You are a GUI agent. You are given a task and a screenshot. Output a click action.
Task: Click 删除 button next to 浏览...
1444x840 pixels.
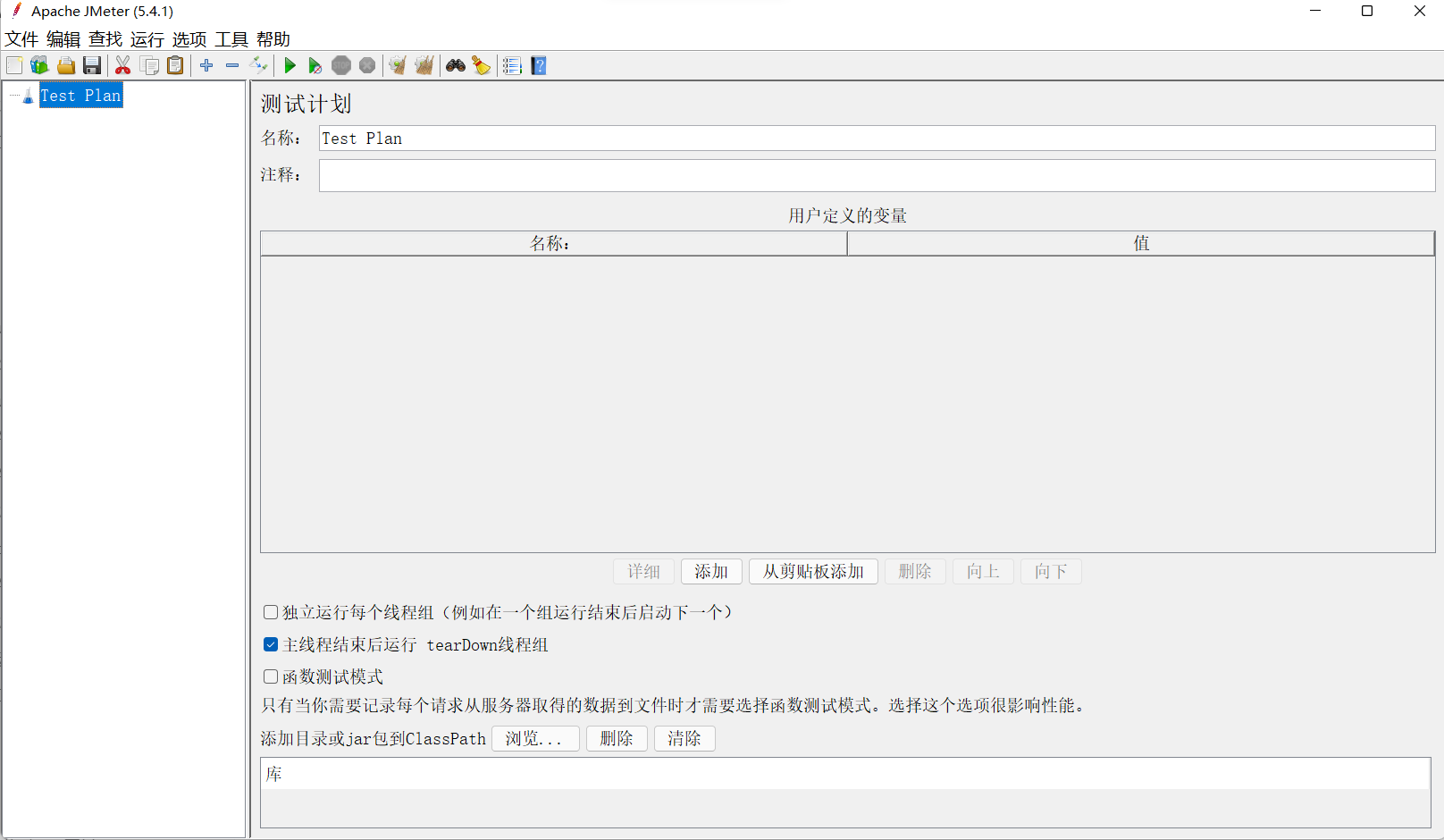(x=617, y=738)
